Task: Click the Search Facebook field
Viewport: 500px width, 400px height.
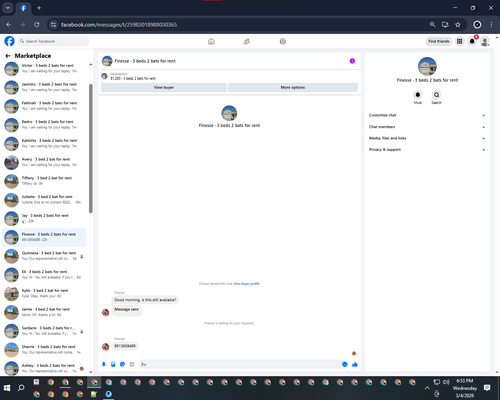Action: pyautogui.click(x=53, y=41)
